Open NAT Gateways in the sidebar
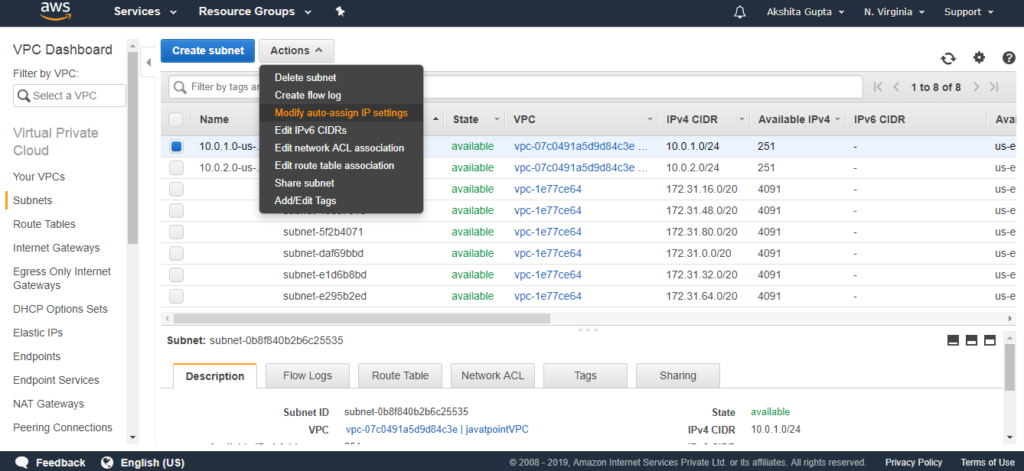 coord(48,404)
